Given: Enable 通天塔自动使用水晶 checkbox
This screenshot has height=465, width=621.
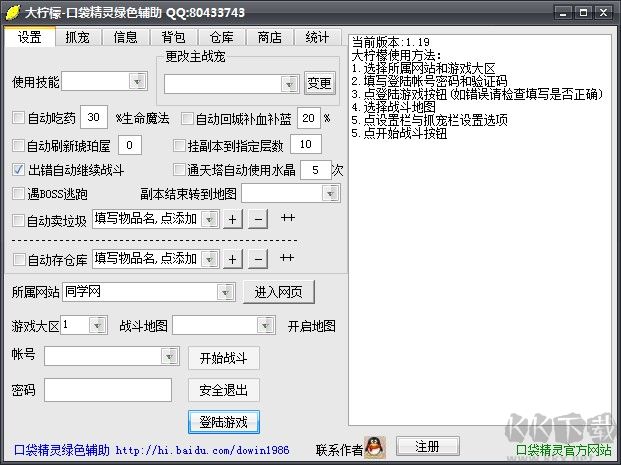Looking at the screenshot, I should coord(179,170).
